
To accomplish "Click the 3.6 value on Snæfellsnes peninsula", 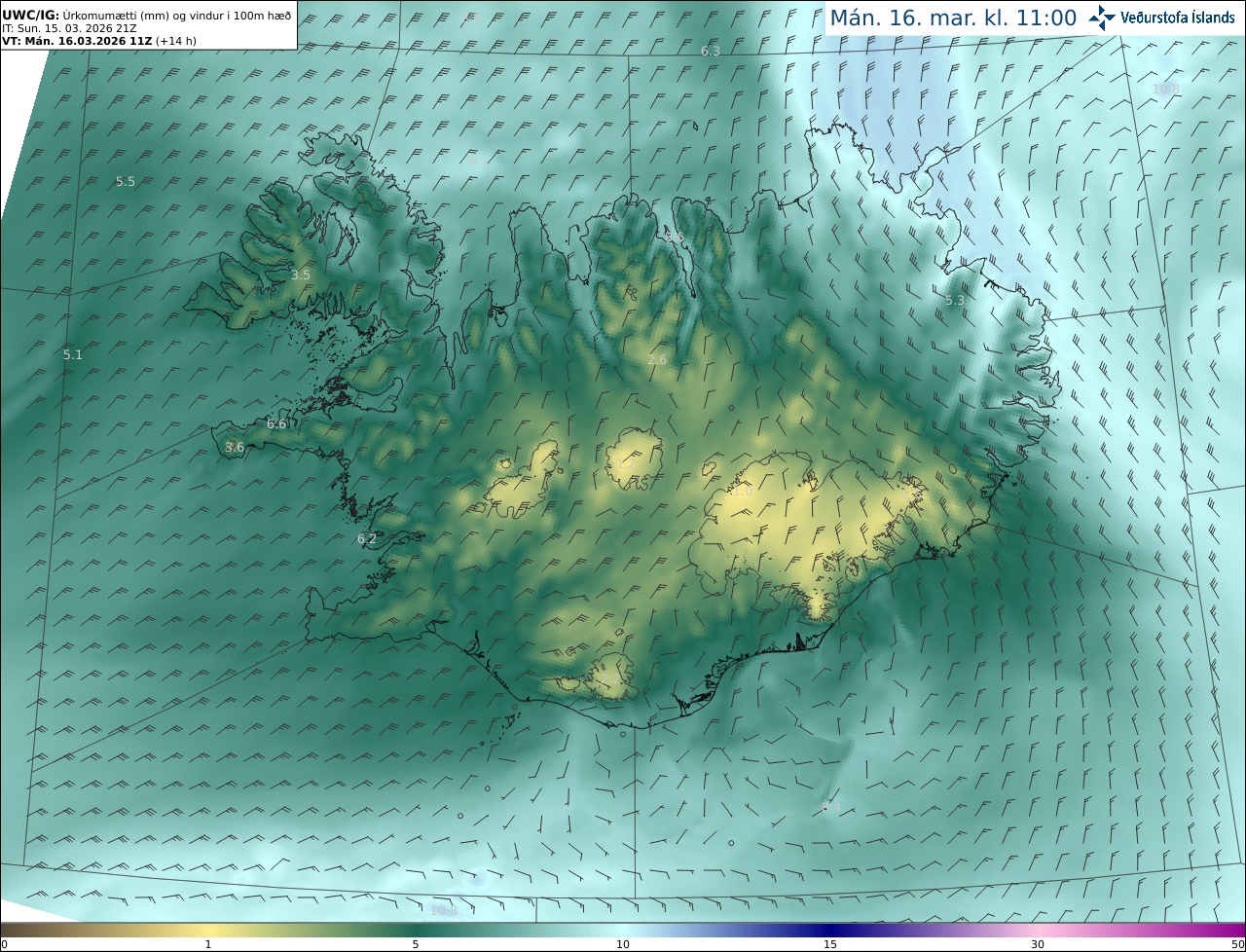I will coord(235,448).
